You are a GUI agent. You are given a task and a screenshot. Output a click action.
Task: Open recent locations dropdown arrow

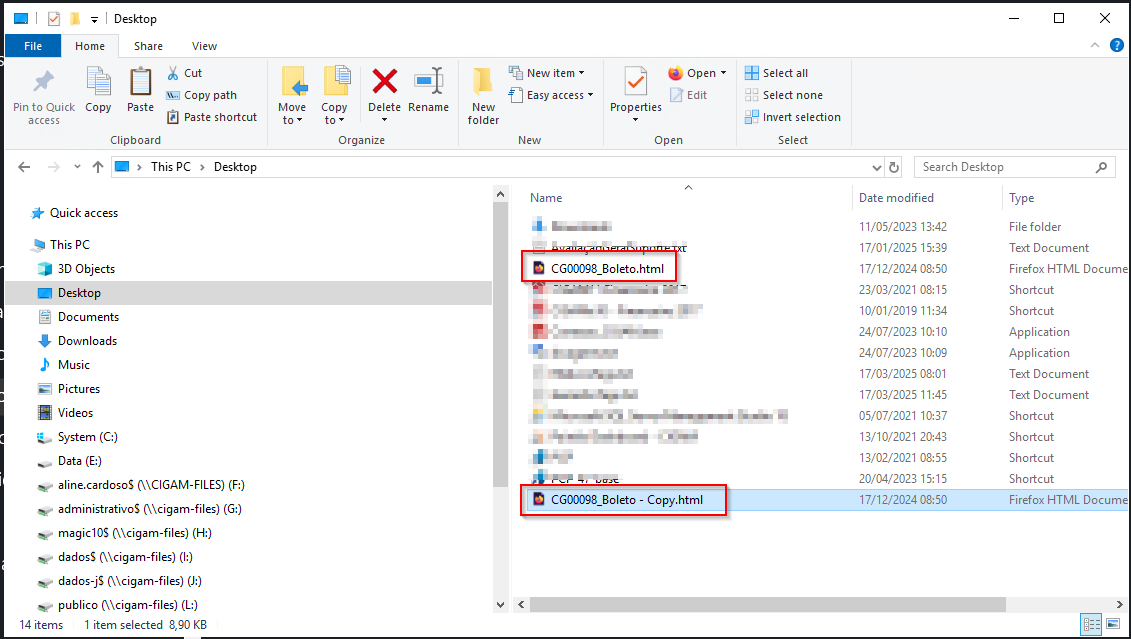77,167
